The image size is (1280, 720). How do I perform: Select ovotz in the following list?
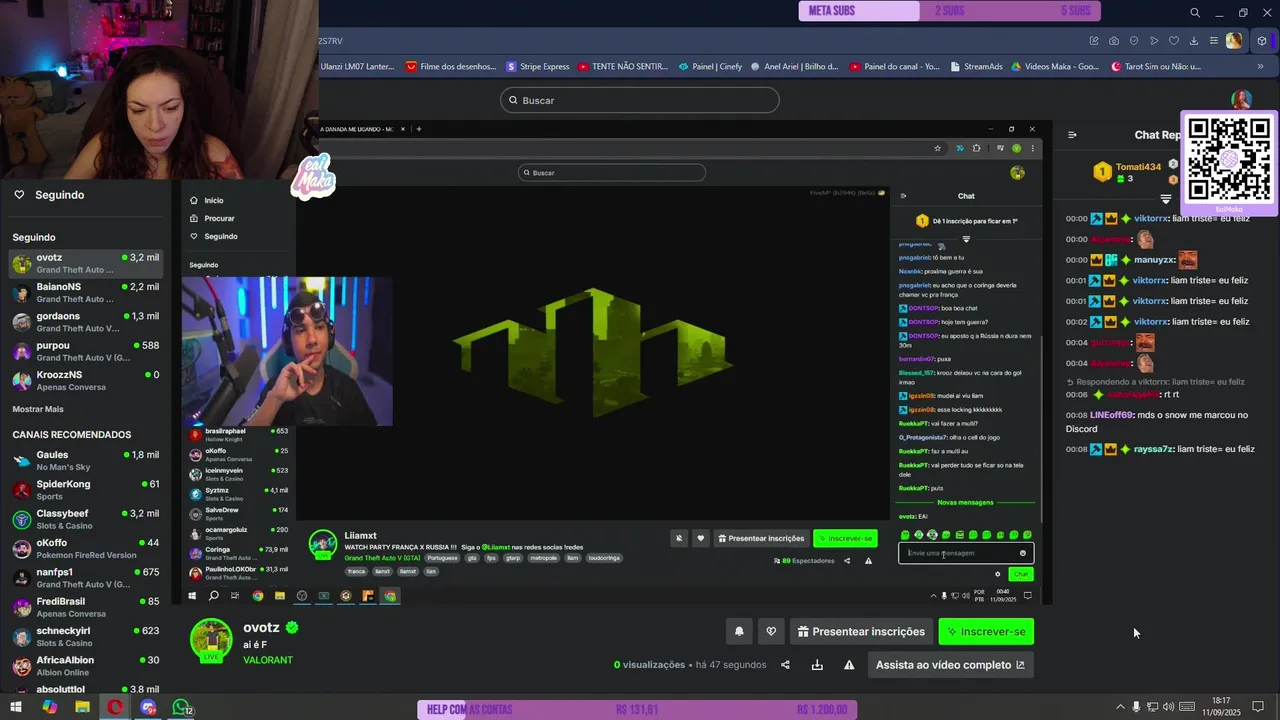[x=85, y=263]
